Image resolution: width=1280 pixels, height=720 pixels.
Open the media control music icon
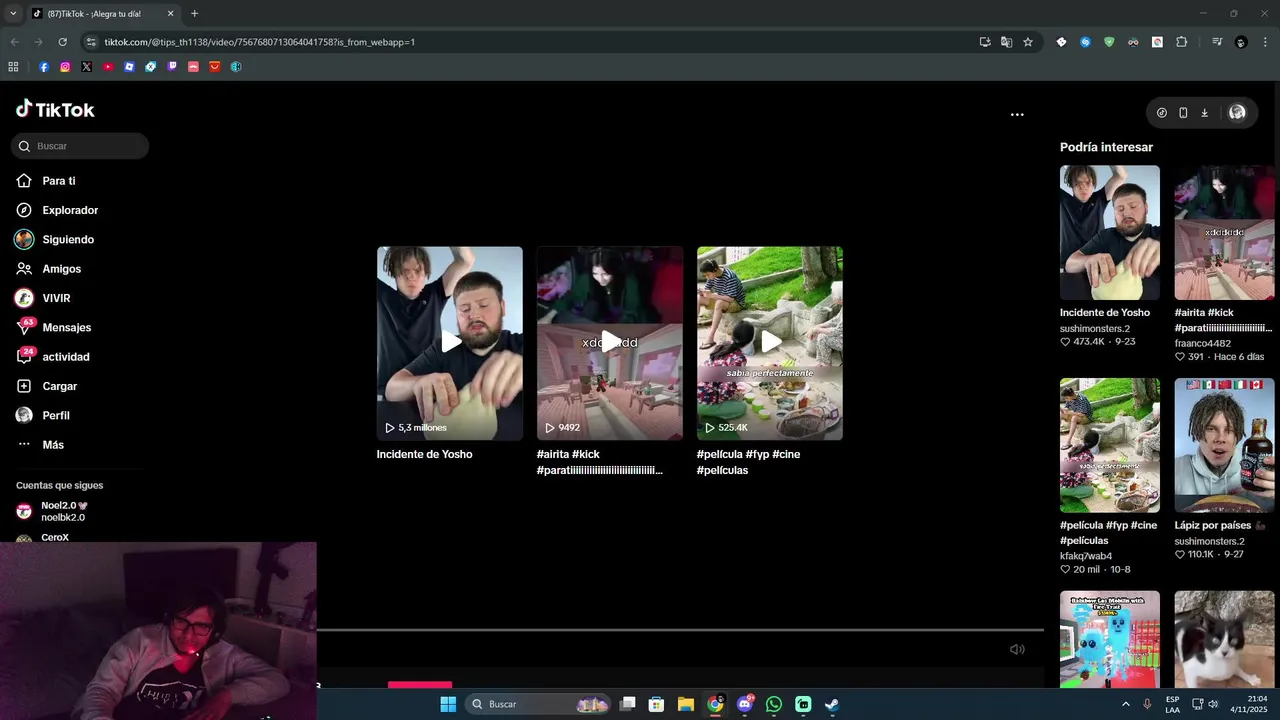click(x=1217, y=42)
